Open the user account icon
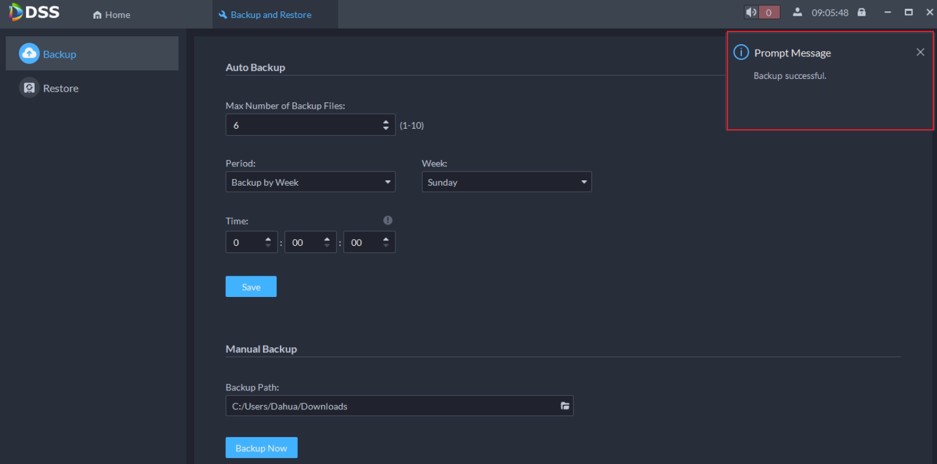Viewport: 937px width, 464px height. click(x=797, y=13)
